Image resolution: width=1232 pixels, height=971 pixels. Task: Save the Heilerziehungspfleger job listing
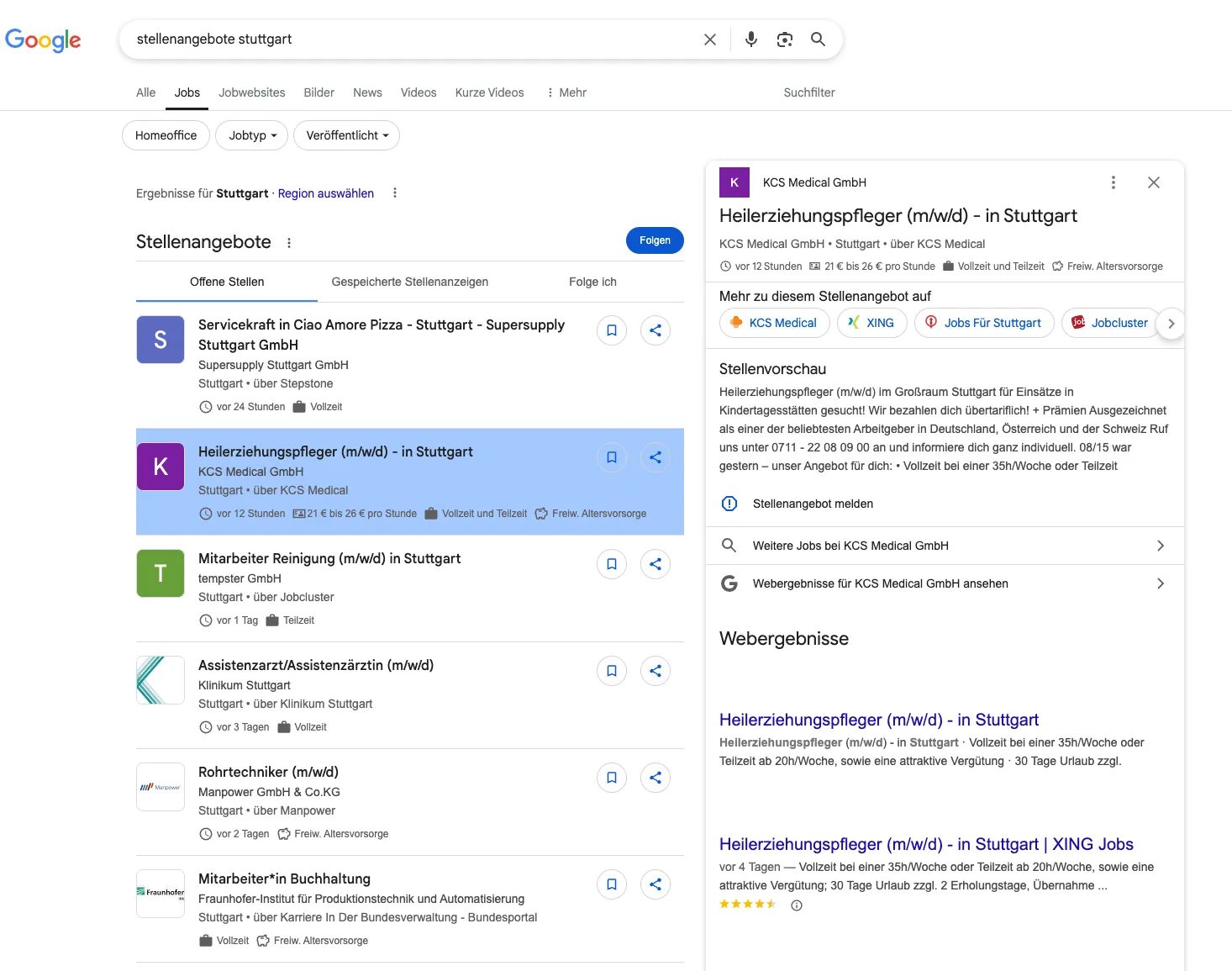[612, 457]
